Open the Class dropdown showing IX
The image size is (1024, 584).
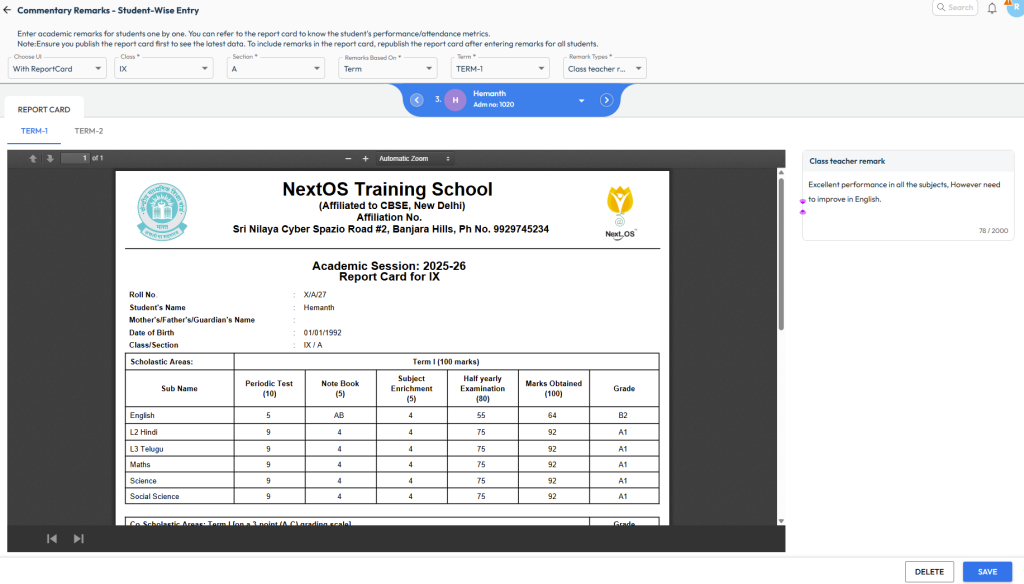(x=164, y=69)
